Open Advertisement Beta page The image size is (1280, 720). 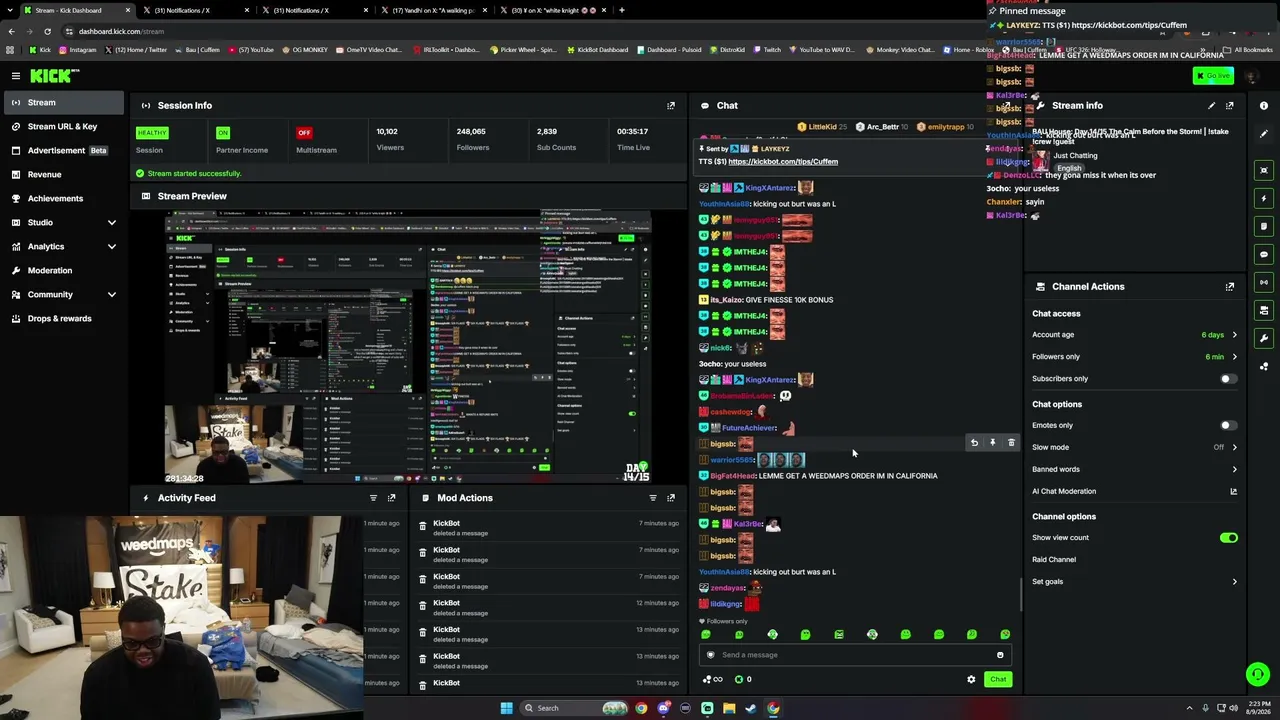[62, 150]
